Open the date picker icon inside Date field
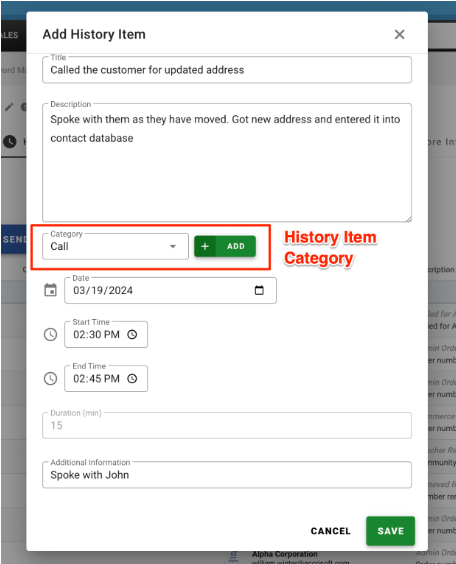The height and width of the screenshot is (564, 456). point(259,290)
